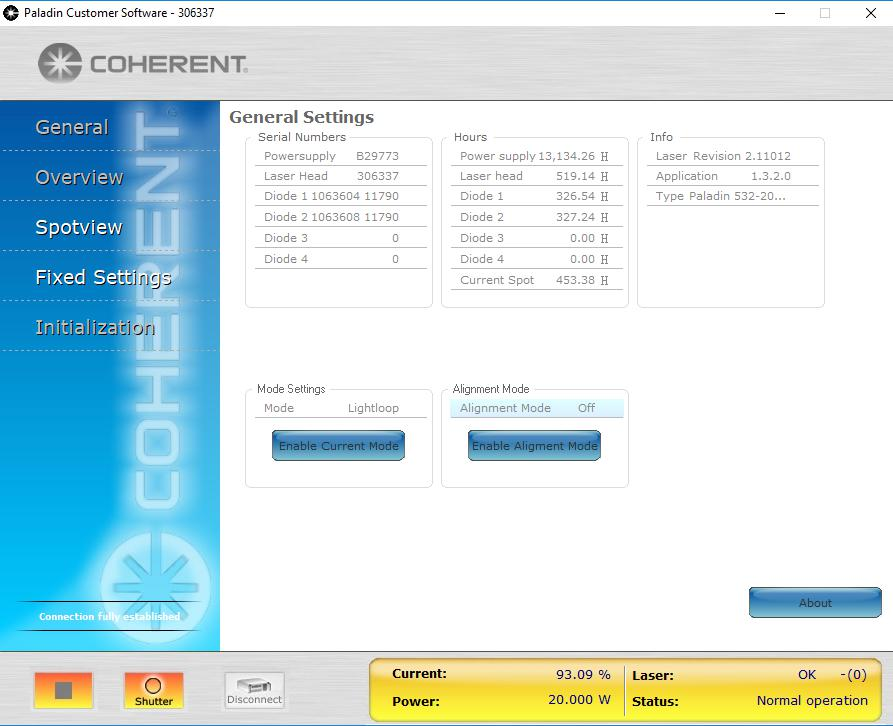Close the Paladin Customer Software window
The height and width of the screenshot is (726, 893).
pos(870,13)
